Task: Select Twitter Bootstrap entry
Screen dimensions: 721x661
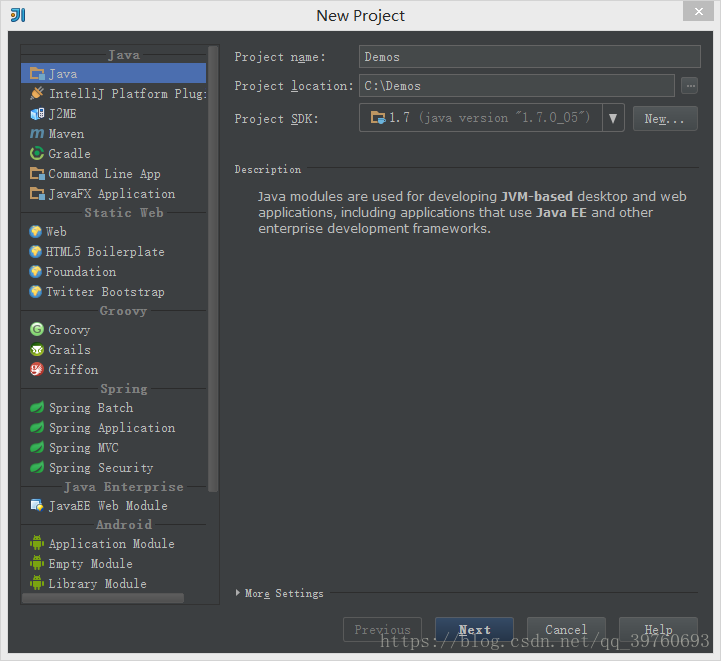Action: click(x=114, y=291)
